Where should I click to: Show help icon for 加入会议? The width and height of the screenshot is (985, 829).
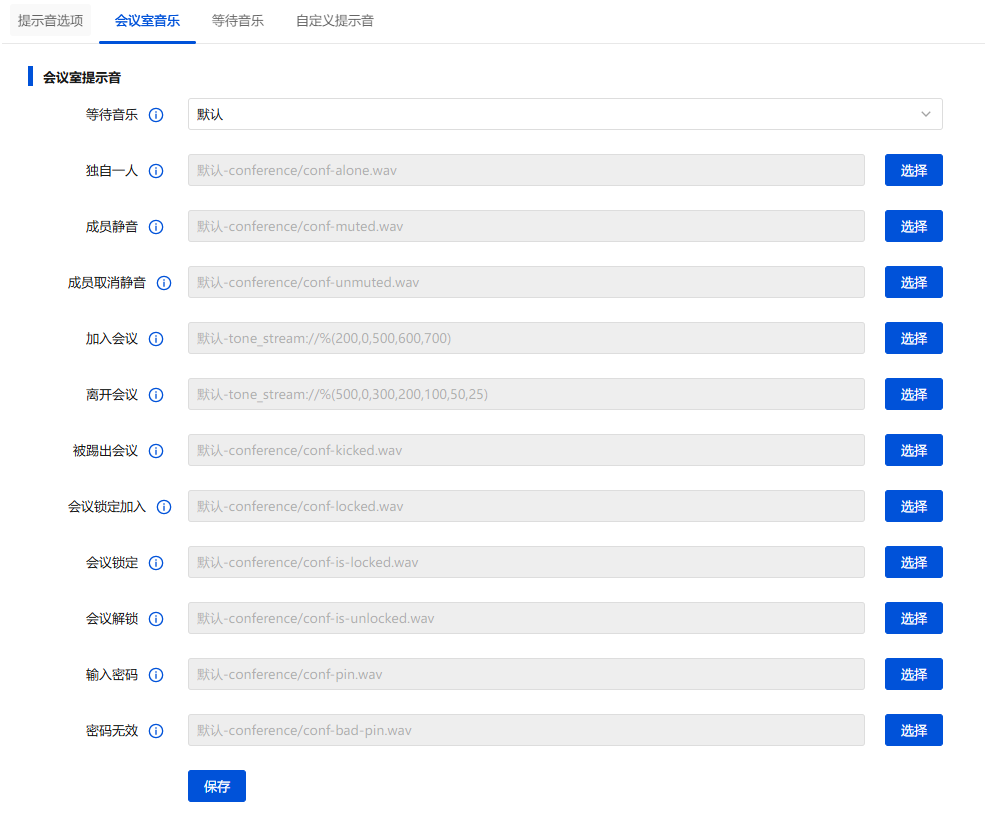[x=156, y=339]
